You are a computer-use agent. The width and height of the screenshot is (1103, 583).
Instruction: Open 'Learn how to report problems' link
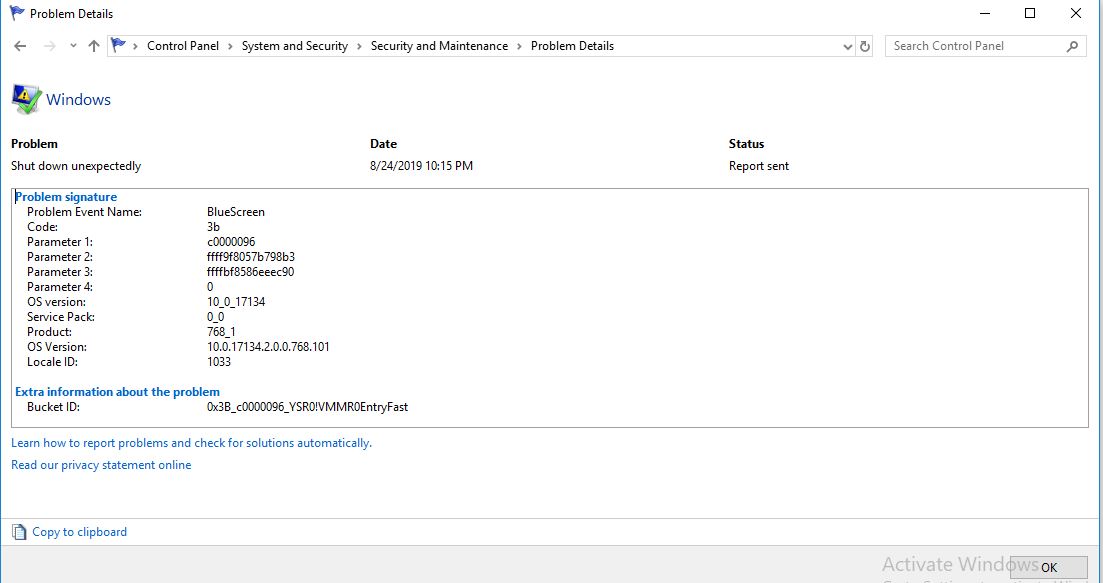click(x=191, y=443)
